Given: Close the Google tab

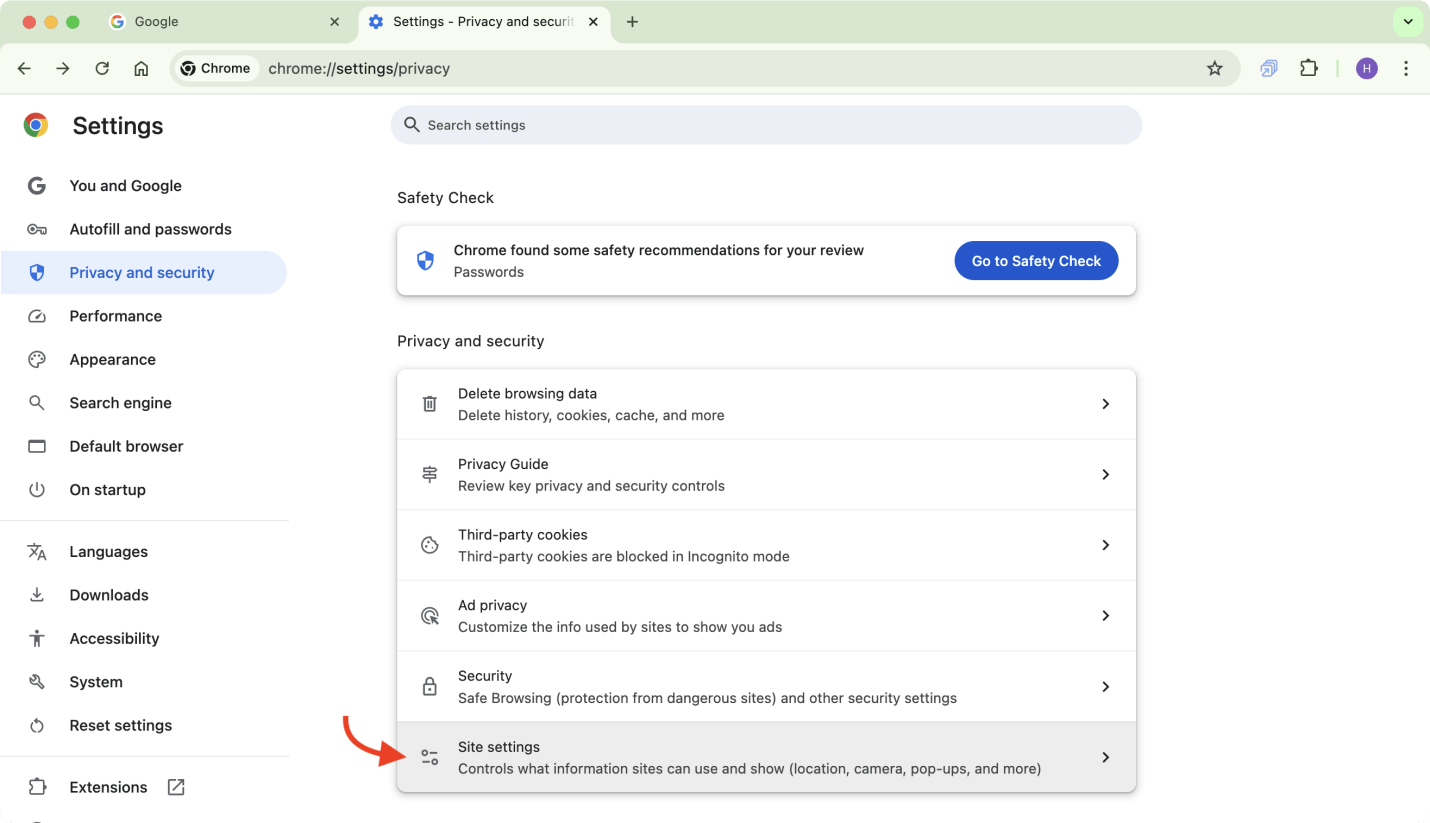Looking at the screenshot, I should pyautogui.click(x=335, y=22).
